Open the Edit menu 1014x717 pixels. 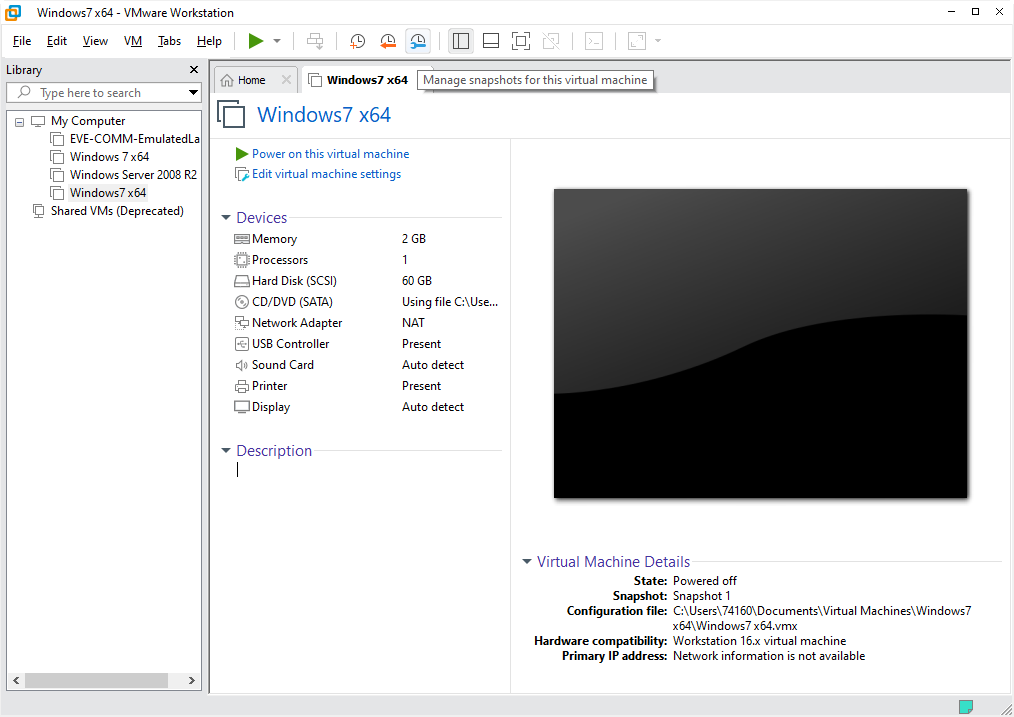point(57,41)
